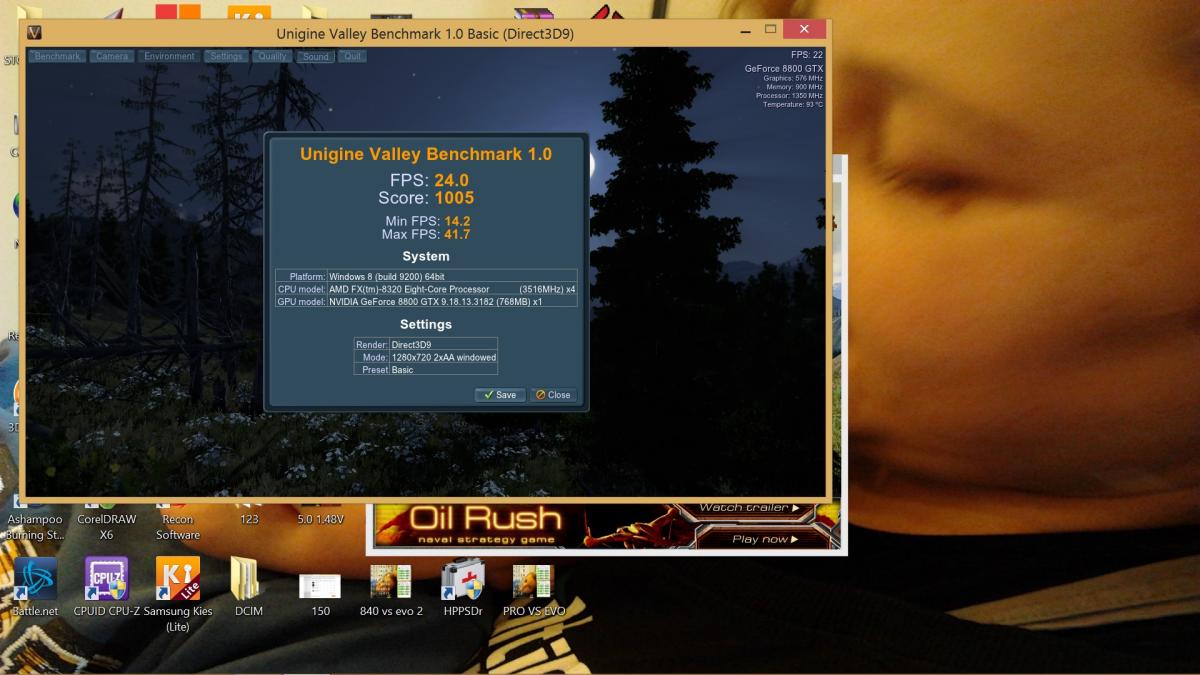Click the Score 1005 value
The width and height of the screenshot is (1200, 675).
pyautogui.click(x=454, y=198)
